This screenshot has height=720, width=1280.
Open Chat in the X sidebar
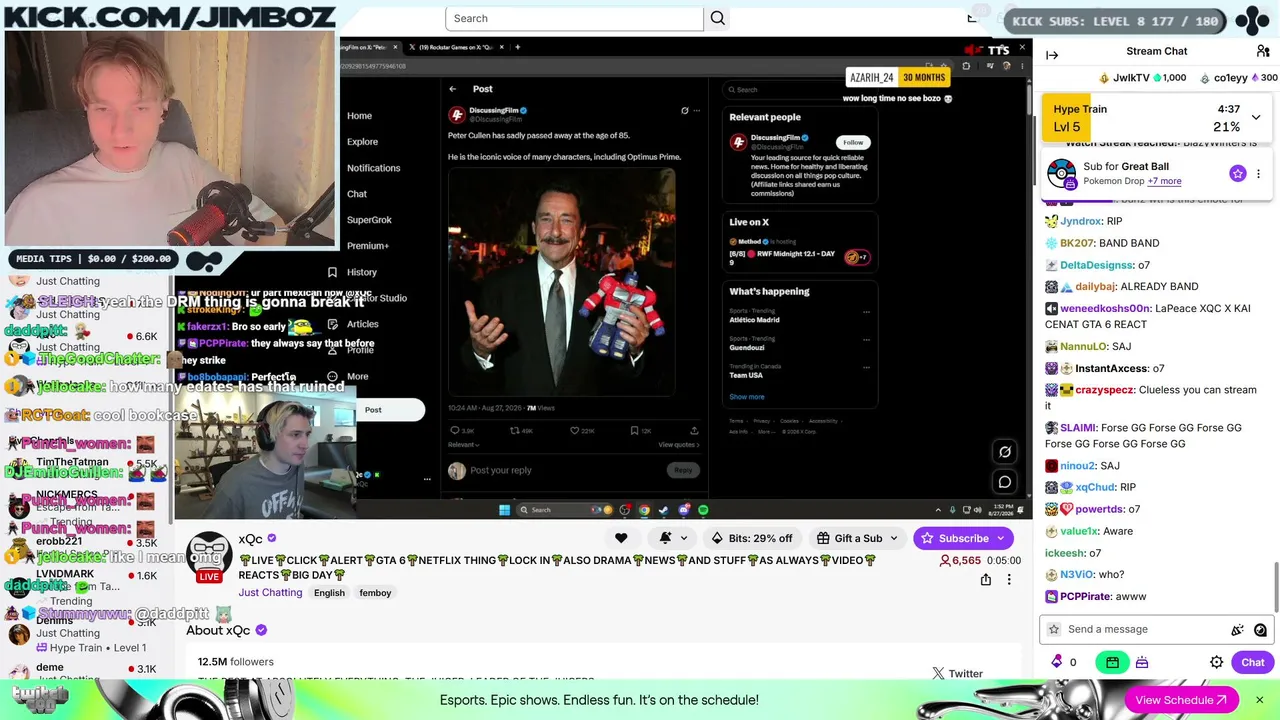(357, 194)
